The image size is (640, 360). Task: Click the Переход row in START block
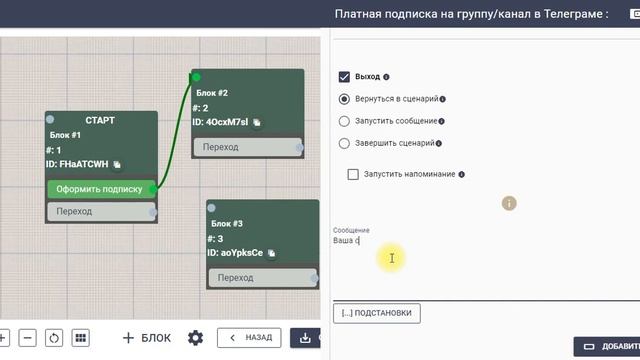101,212
